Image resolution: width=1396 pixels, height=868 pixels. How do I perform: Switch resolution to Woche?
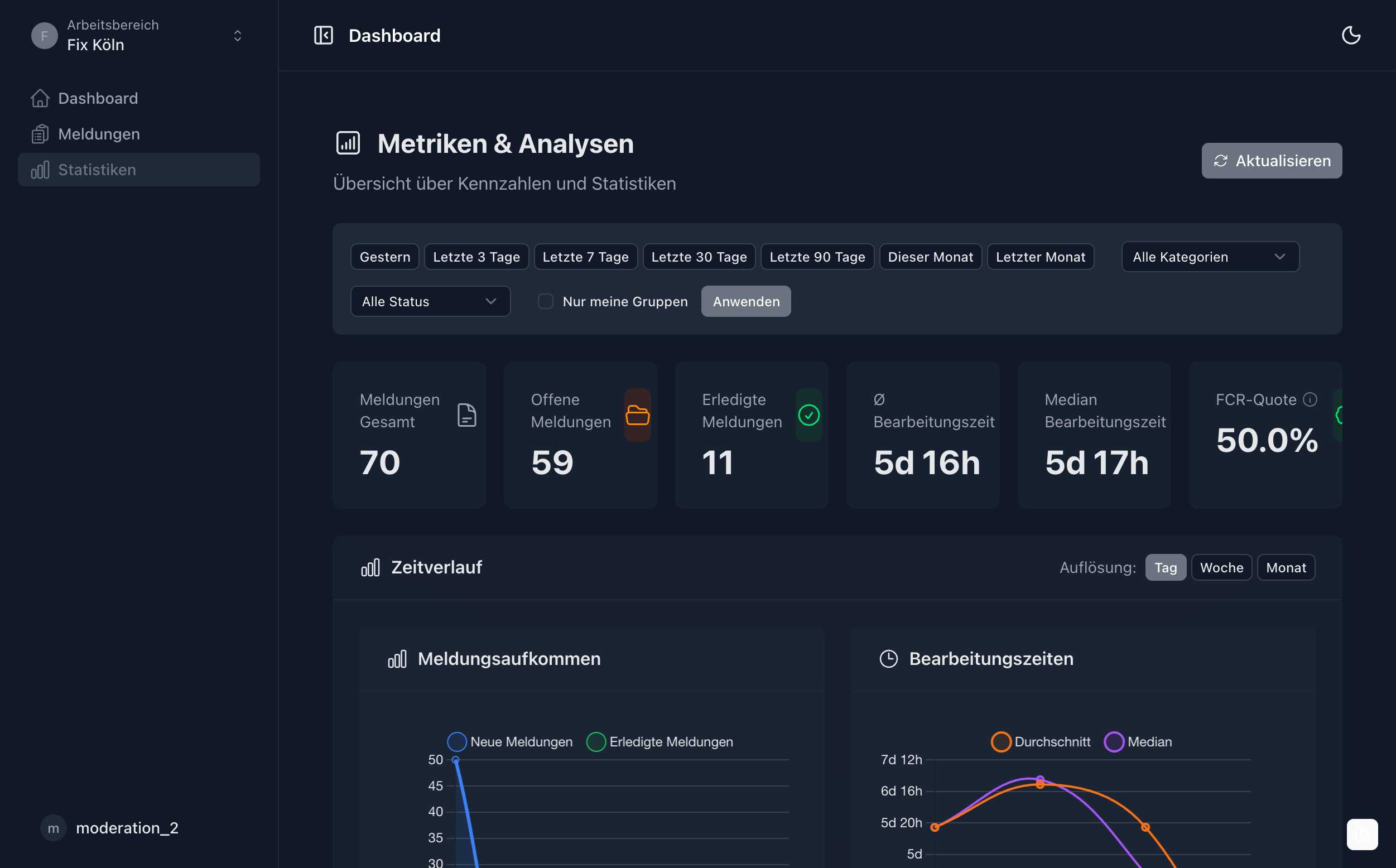click(1221, 567)
